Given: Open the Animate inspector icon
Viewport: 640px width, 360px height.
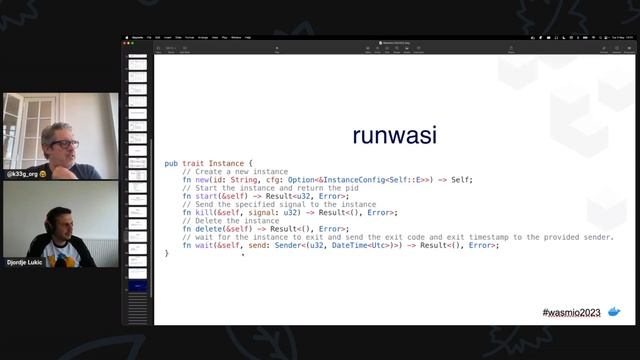Looking at the screenshot, I should coord(617,49).
